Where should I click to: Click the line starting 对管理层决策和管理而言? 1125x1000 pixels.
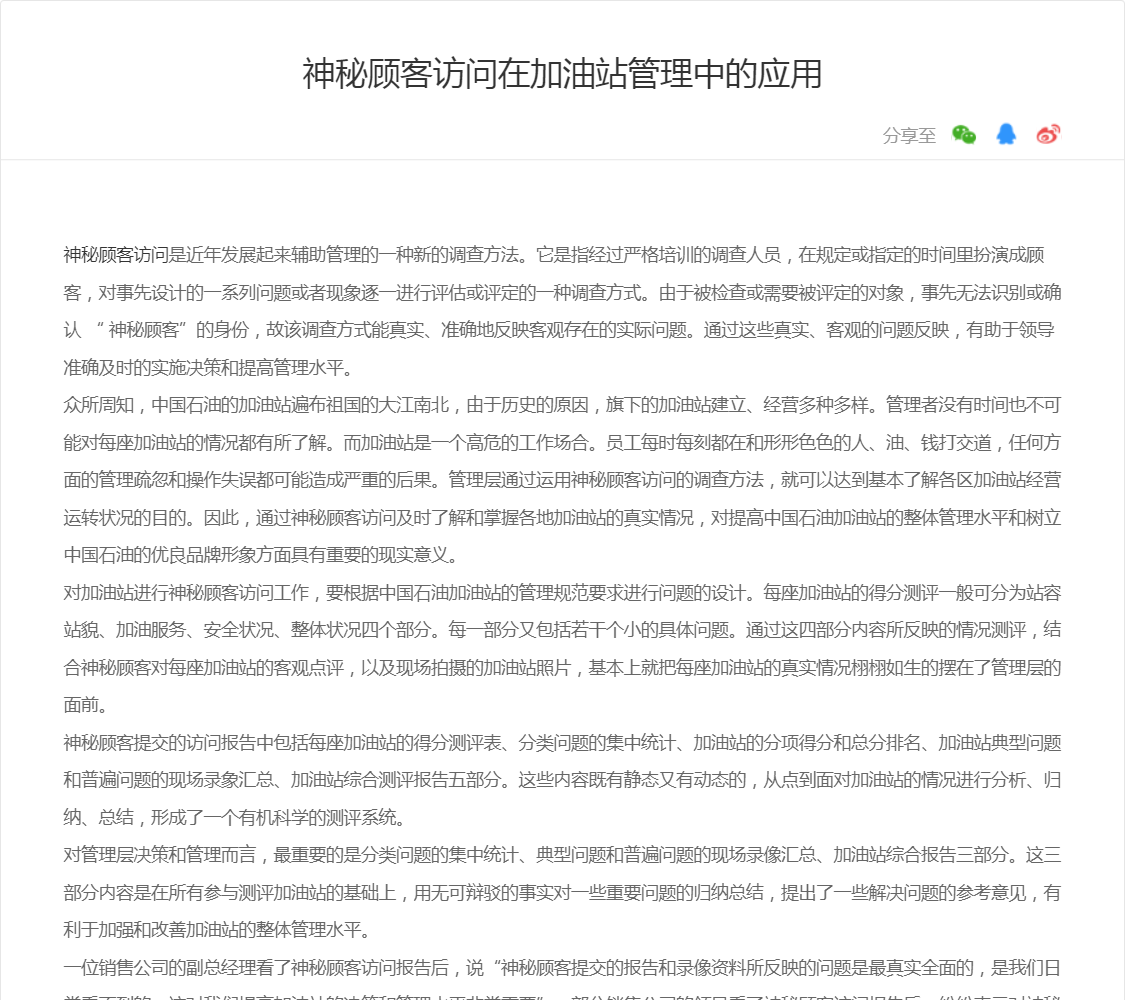[x=562, y=855]
